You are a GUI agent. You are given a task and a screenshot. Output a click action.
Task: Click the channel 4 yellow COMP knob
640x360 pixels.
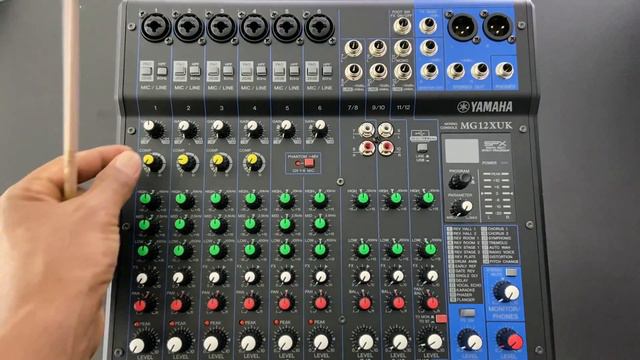click(255, 162)
